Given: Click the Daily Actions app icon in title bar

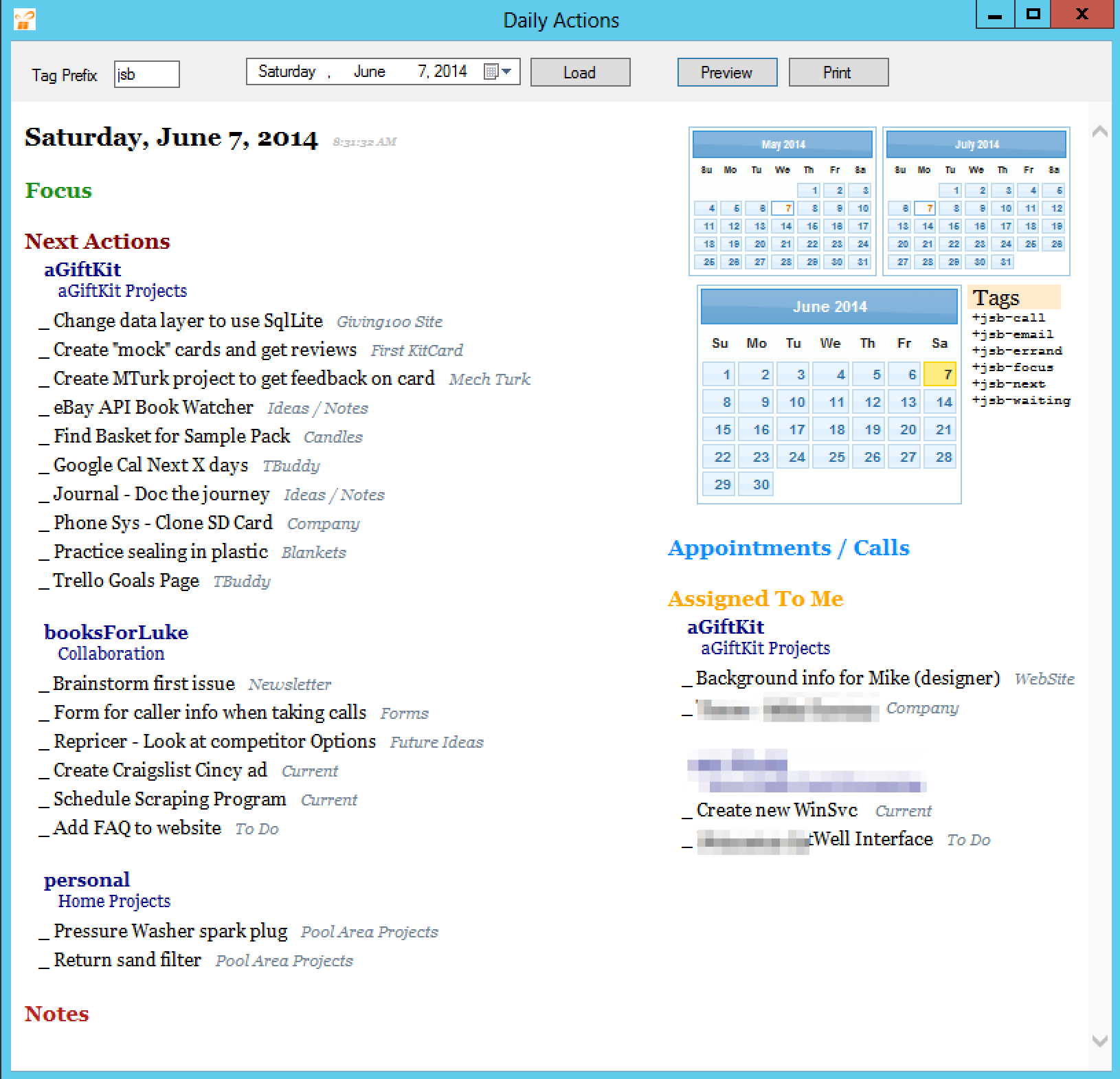Looking at the screenshot, I should [x=24, y=19].
